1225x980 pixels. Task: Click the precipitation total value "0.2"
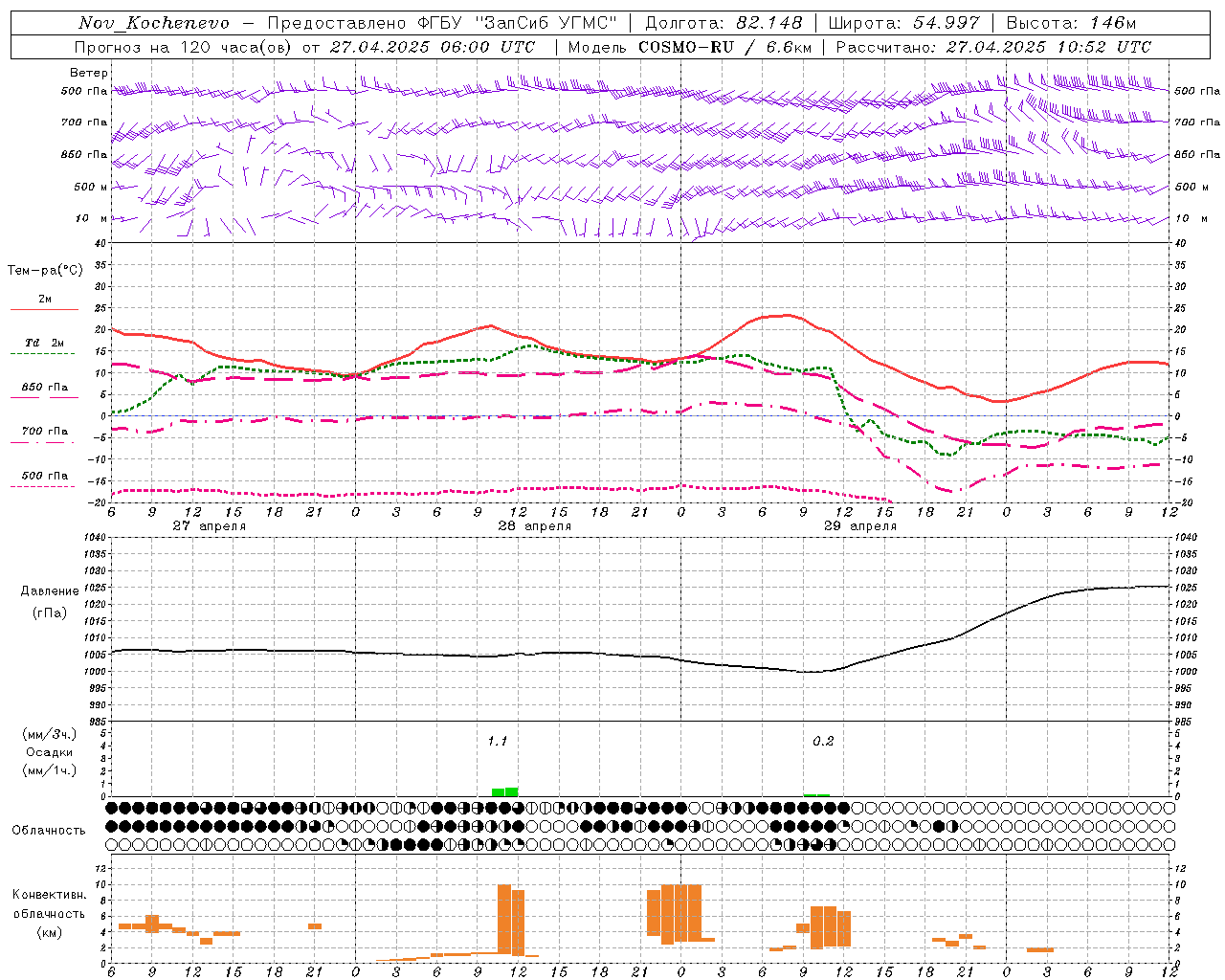coord(823,742)
